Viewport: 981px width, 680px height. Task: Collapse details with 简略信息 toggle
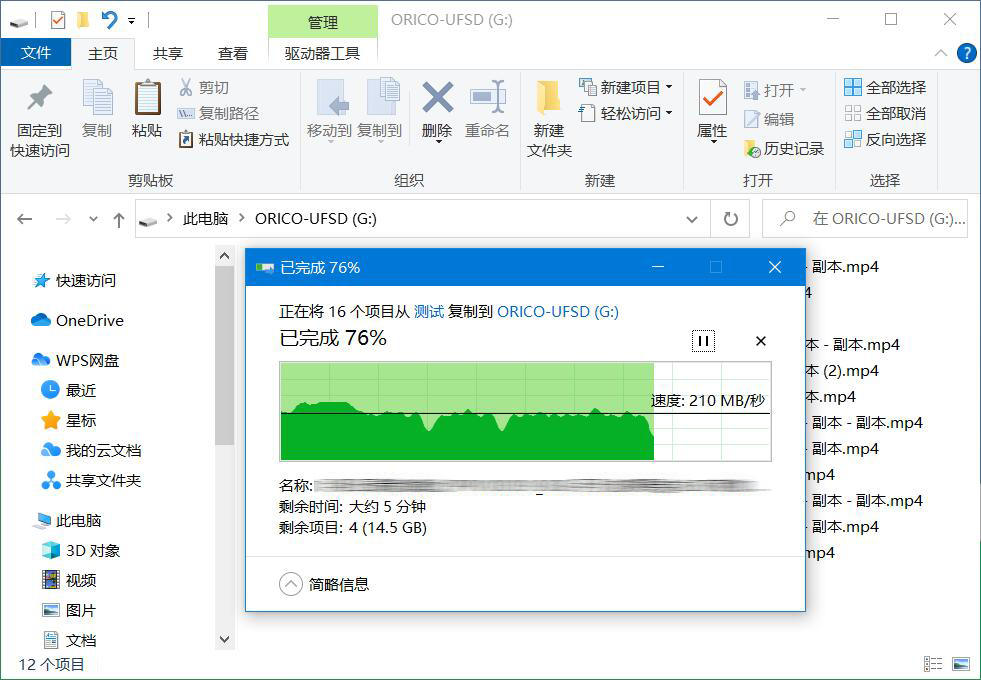[324, 584]
